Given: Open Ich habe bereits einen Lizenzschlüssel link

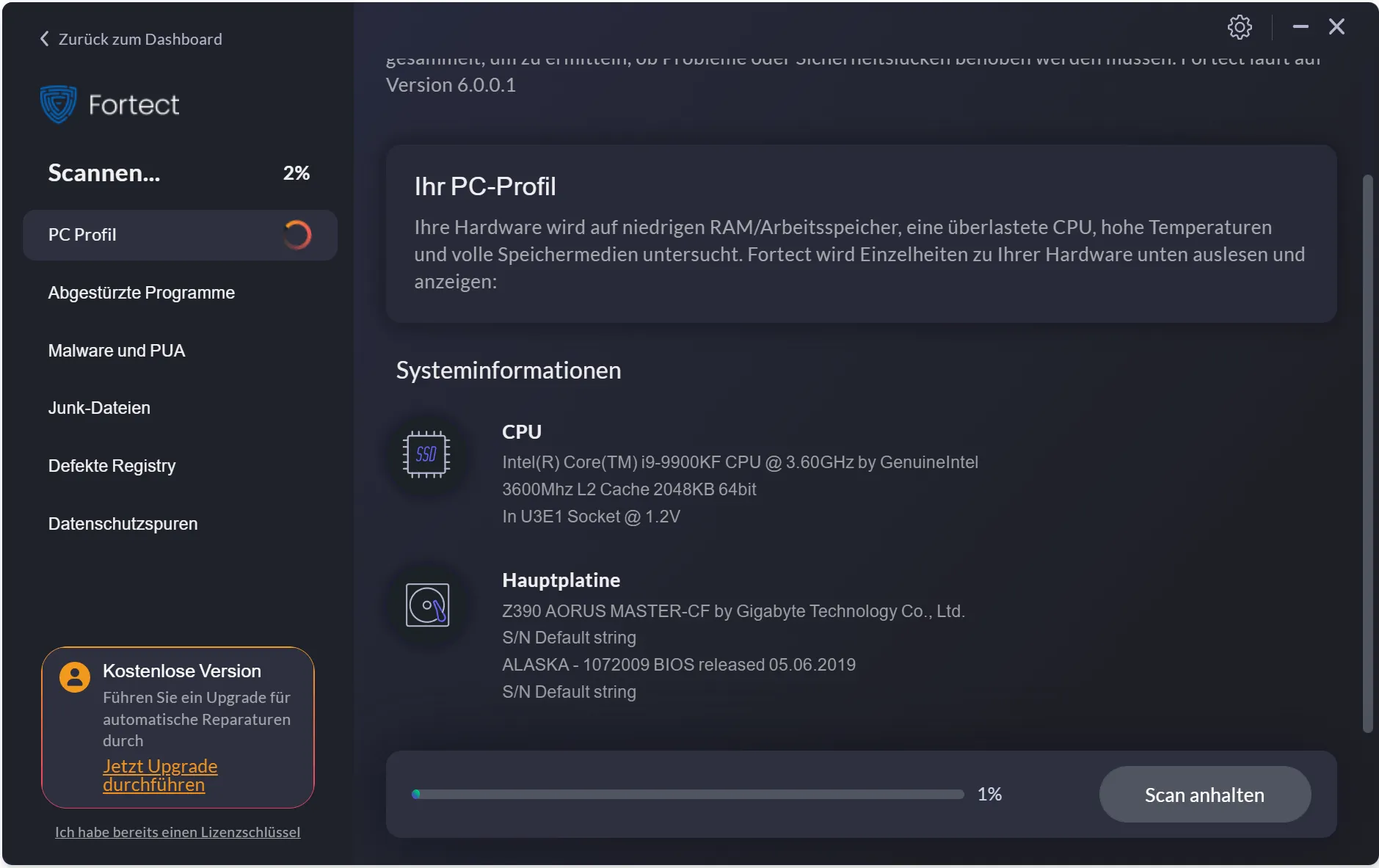Looking at the screenshot, I should click(178, 832).
